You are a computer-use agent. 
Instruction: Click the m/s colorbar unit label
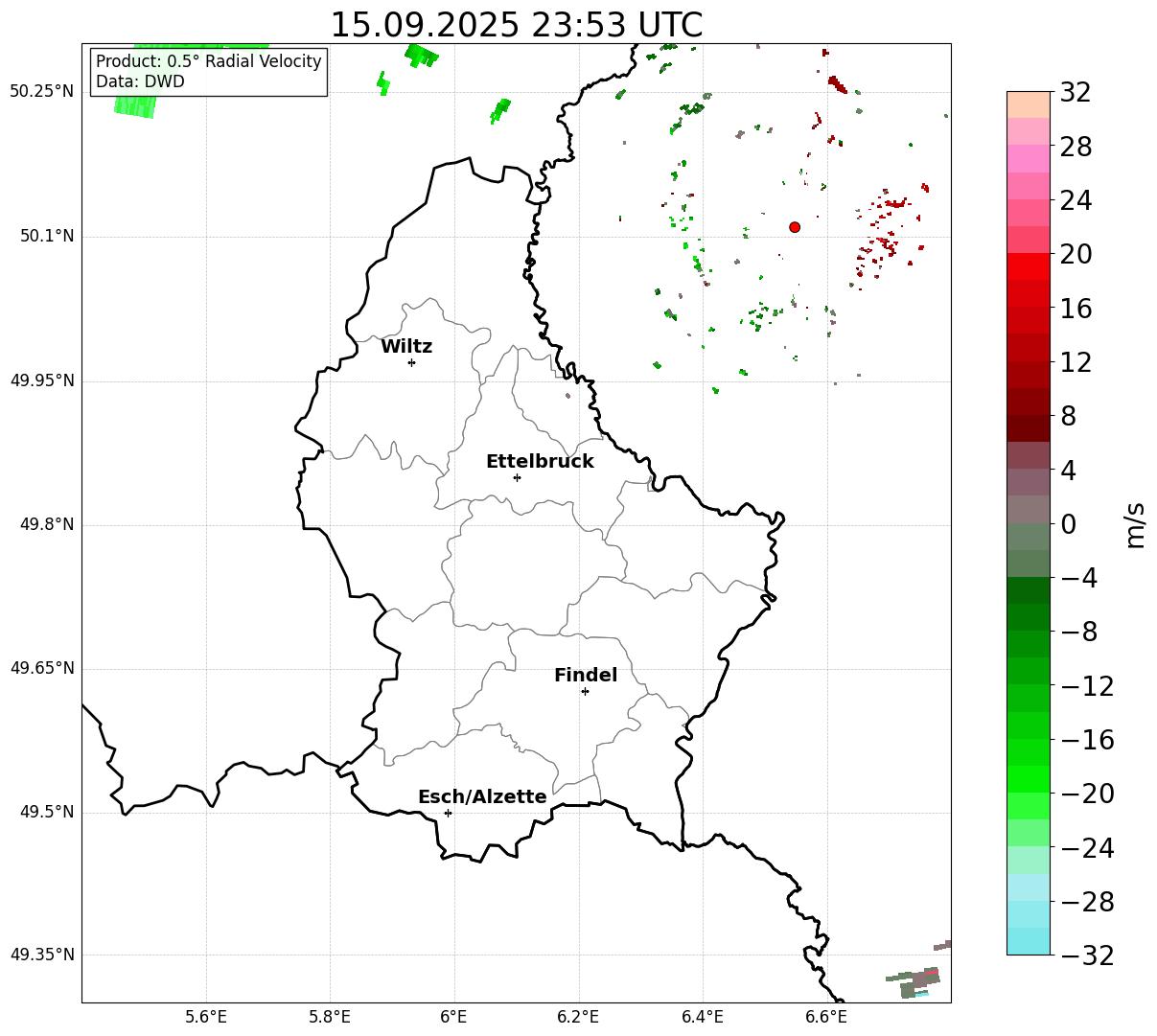[x=1135, y=523]
